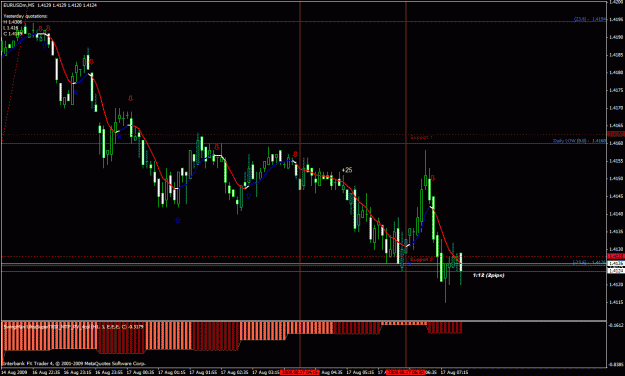The height and width of the screenshot is (376, 625).
Task: Click the Yesterday quotations heading
Action: (26, 16)
